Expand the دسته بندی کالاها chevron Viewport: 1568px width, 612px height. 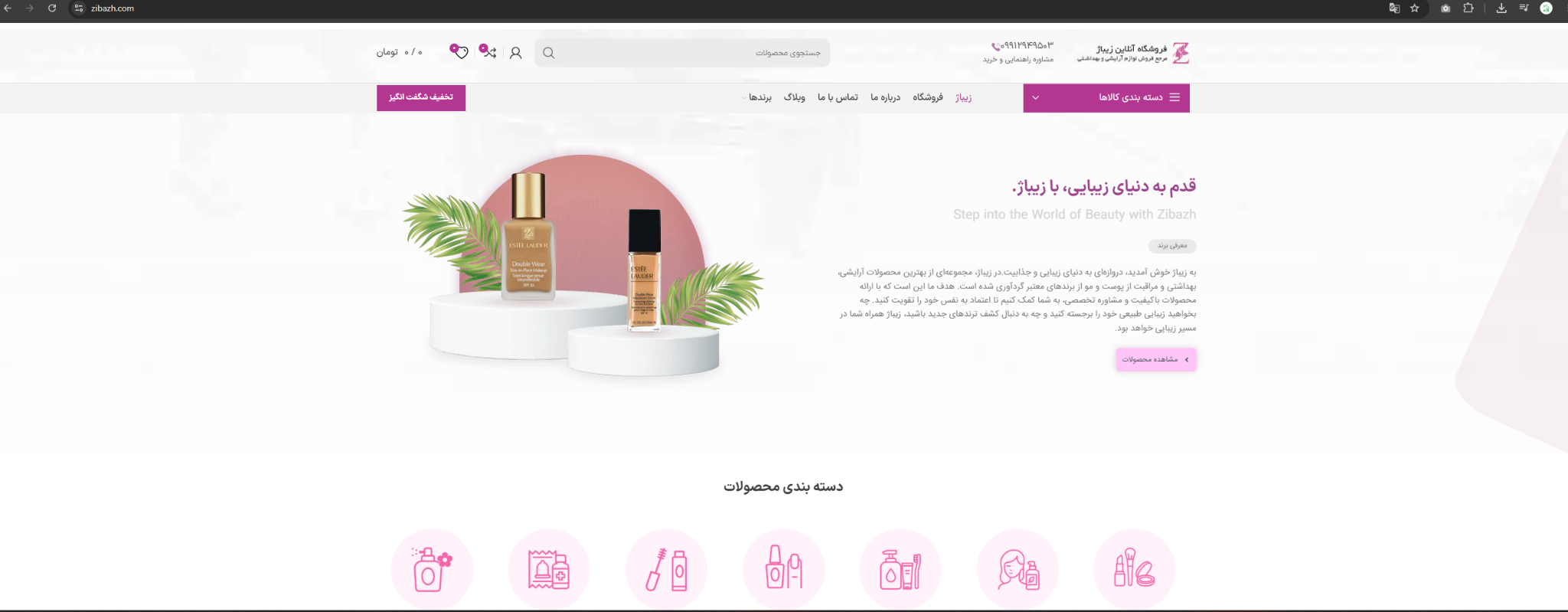pos(1036,98)
